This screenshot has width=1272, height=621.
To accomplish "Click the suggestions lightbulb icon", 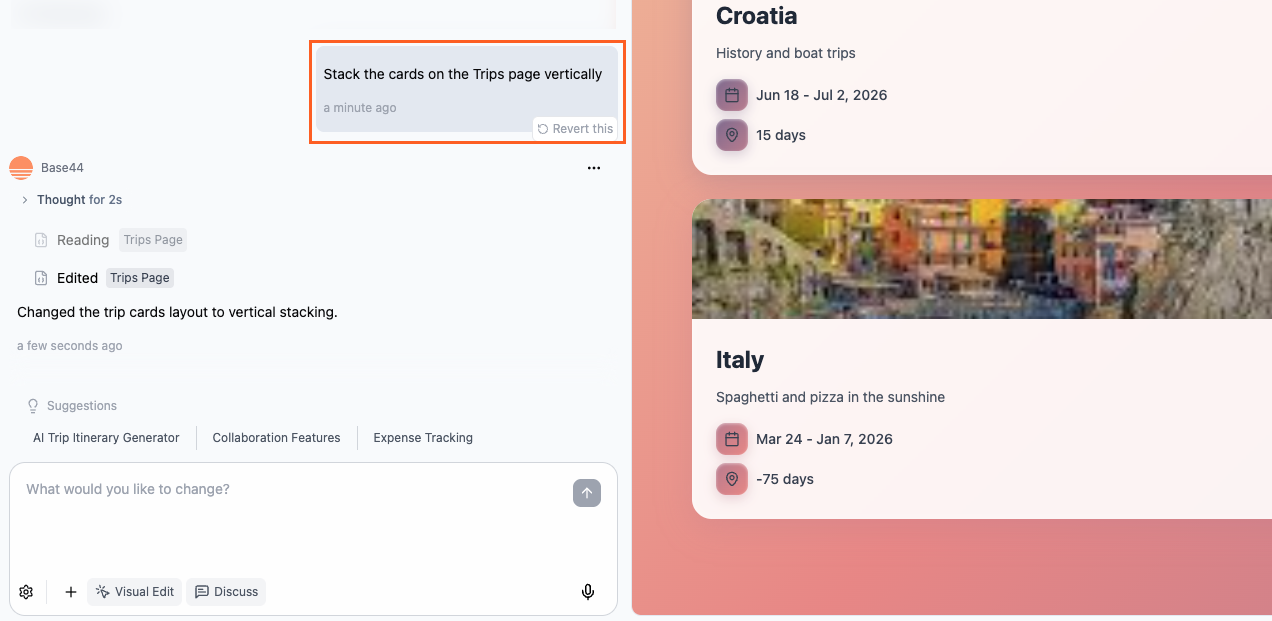I will click(31, 405).
